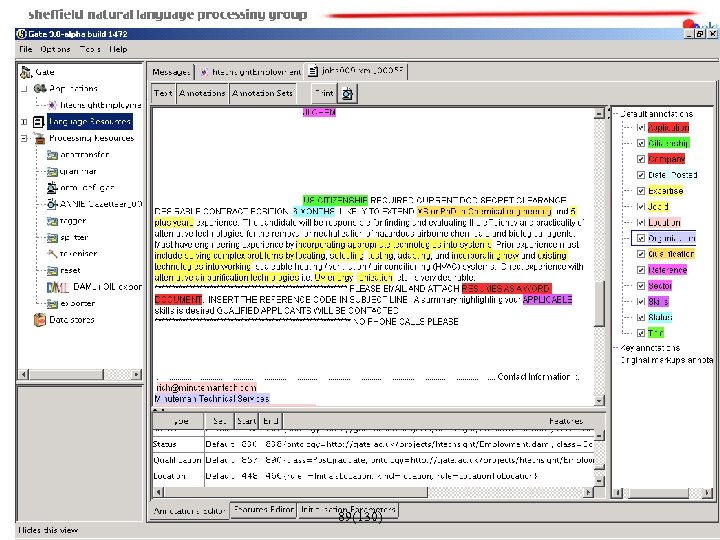Toggle the Application annotation checkbox
The image size is (720, 540).
[x=641, y=128]
